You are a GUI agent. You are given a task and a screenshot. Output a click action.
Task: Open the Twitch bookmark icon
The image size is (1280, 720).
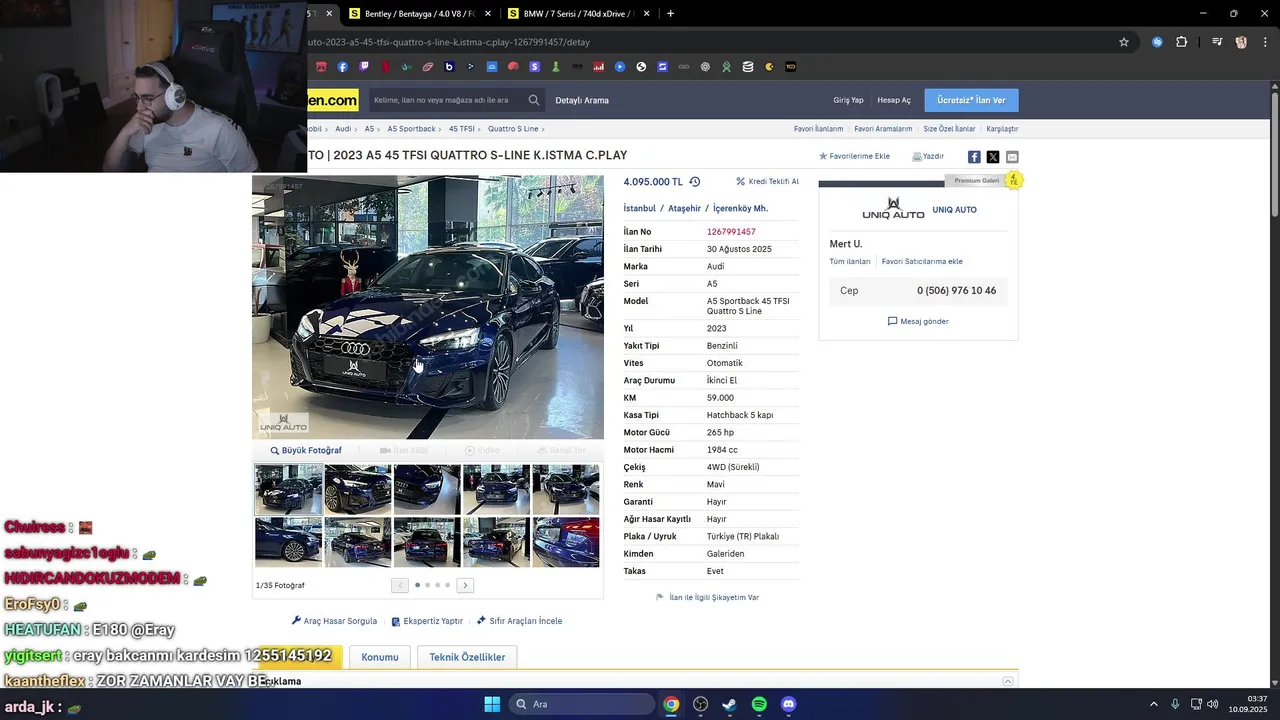[x=364, y=67]
